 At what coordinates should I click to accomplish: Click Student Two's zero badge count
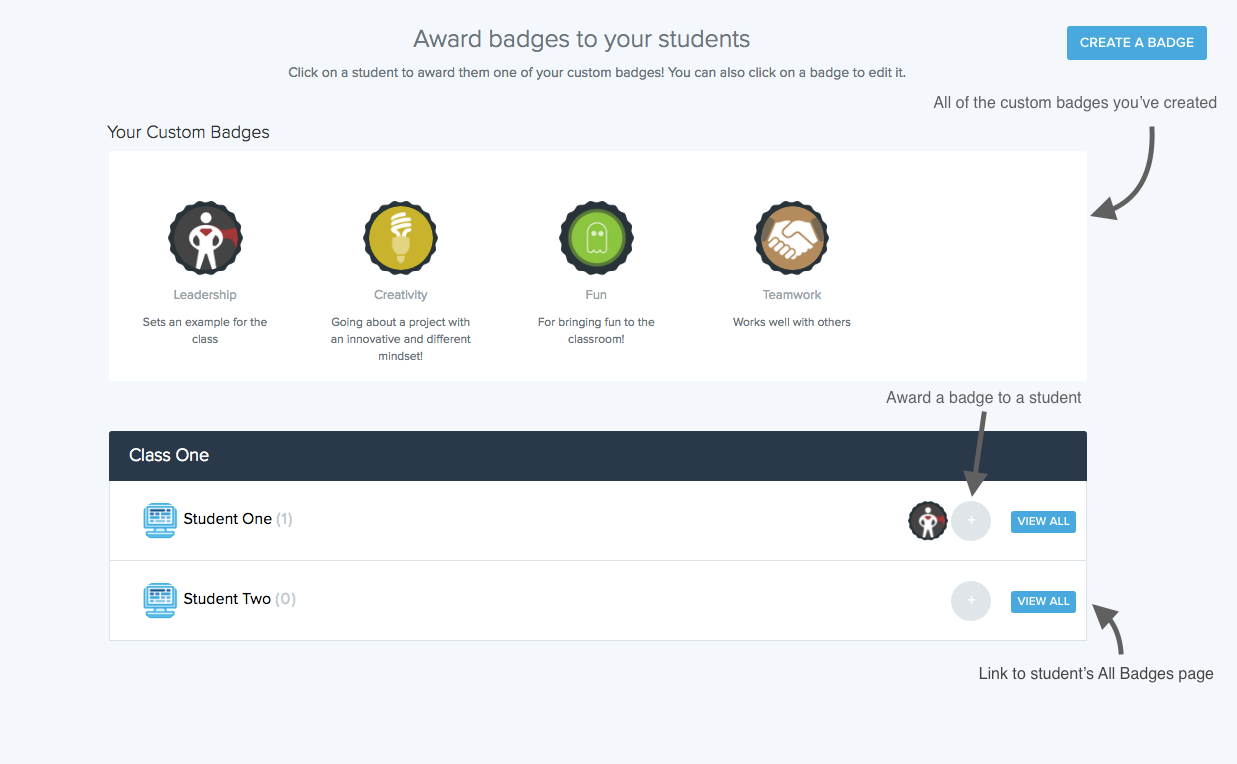[286, 599]
